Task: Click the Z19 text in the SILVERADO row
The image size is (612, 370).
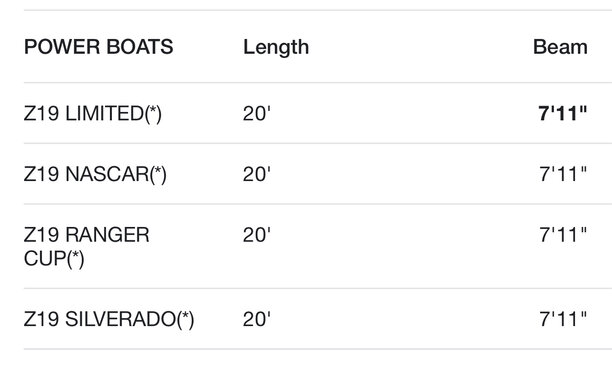Action: click(41, 319)
